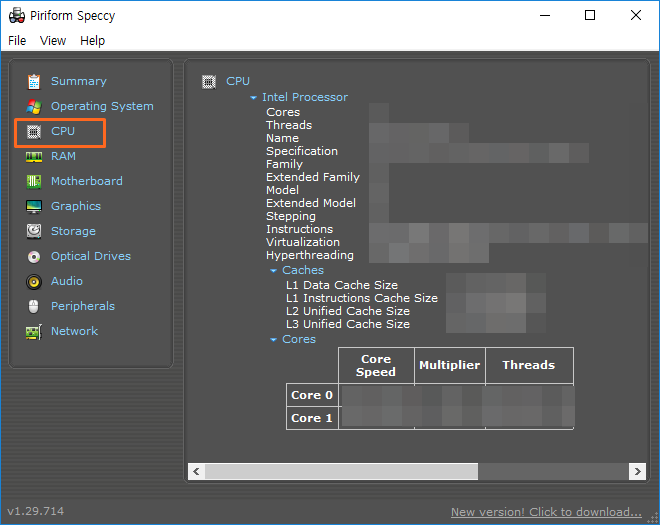Screen dimensions: 660x525
Task: Click the L3 Unified Cache Size label
Action: click(348, 325)
